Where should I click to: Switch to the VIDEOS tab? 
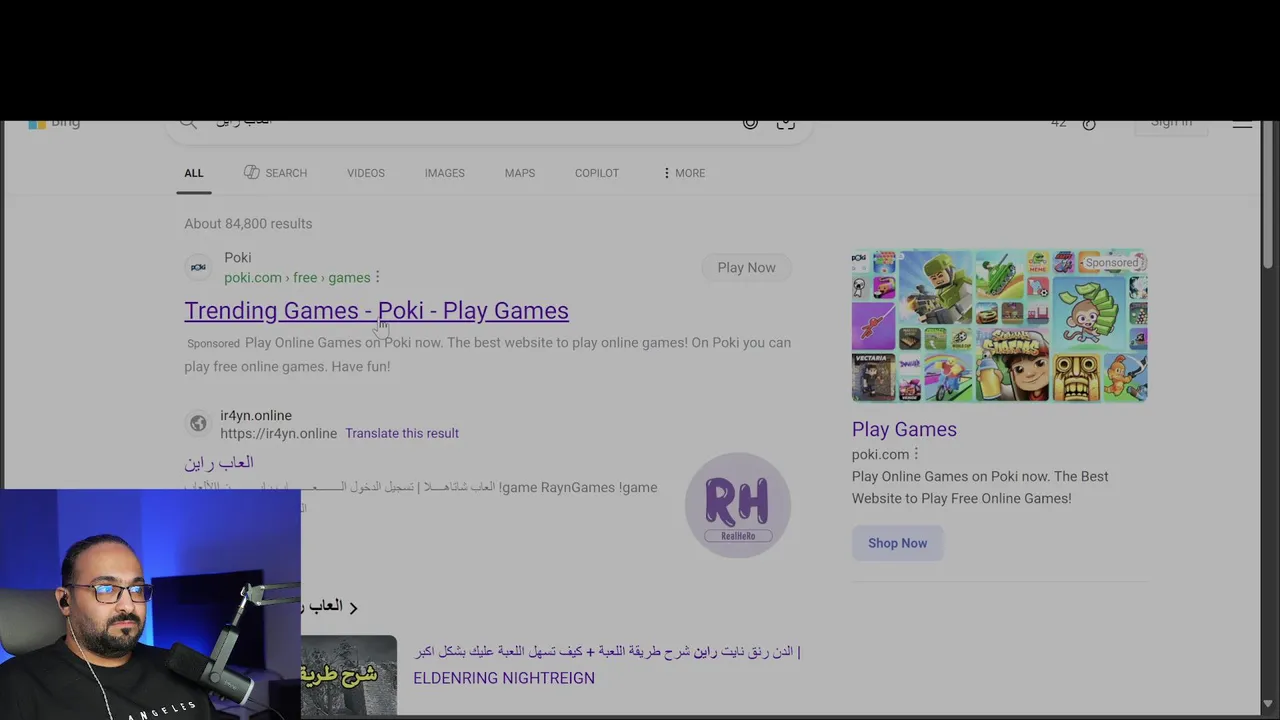click(366, 173)
